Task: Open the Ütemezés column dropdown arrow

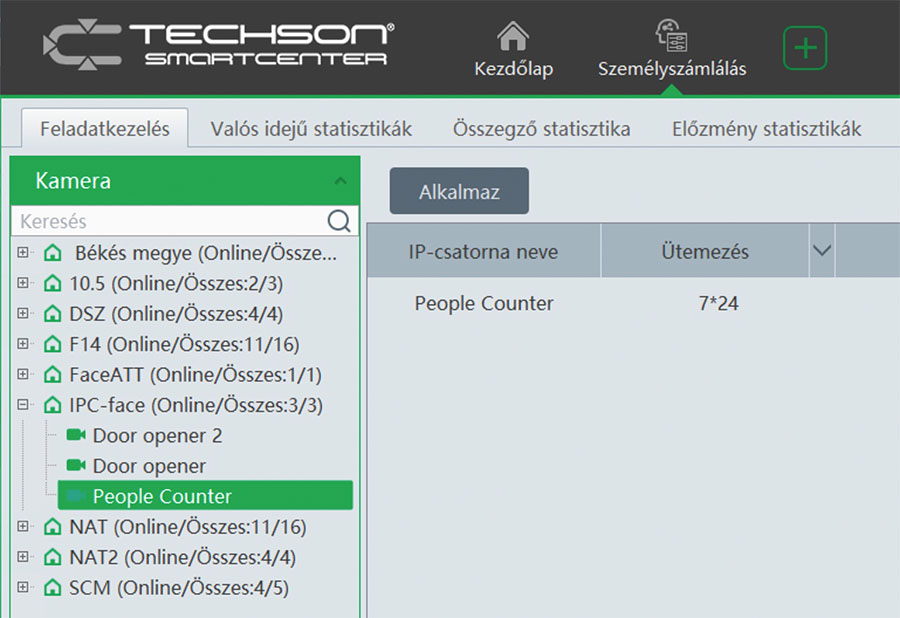Action: pos(822,251)
